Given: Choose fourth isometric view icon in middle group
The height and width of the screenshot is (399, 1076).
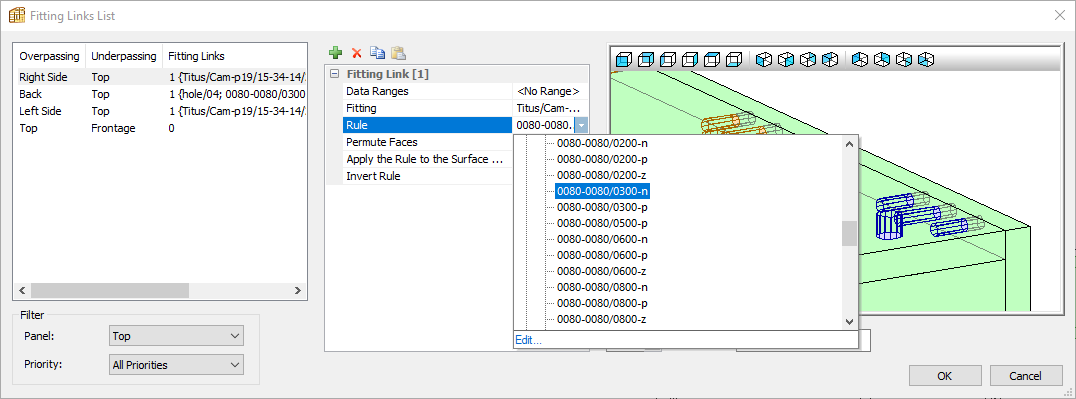Looking at the screenshot, I should [x=830, y=60].
